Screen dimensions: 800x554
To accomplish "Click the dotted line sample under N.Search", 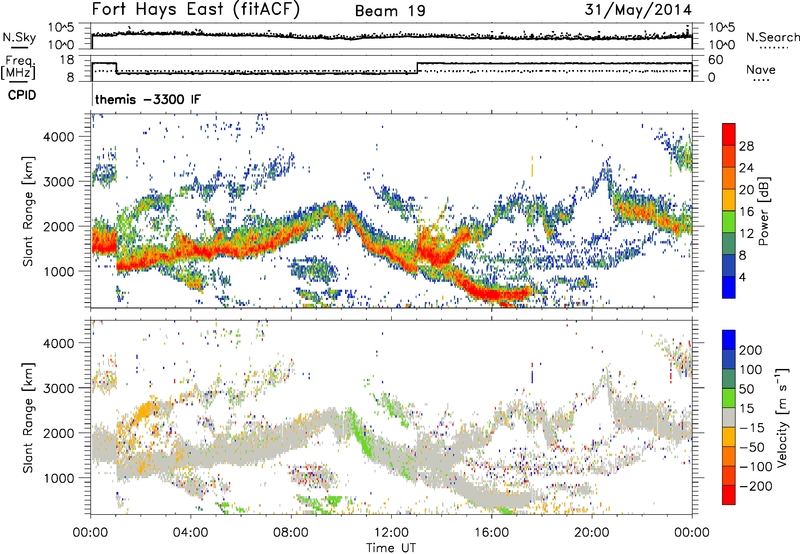I will click(774, 47).
